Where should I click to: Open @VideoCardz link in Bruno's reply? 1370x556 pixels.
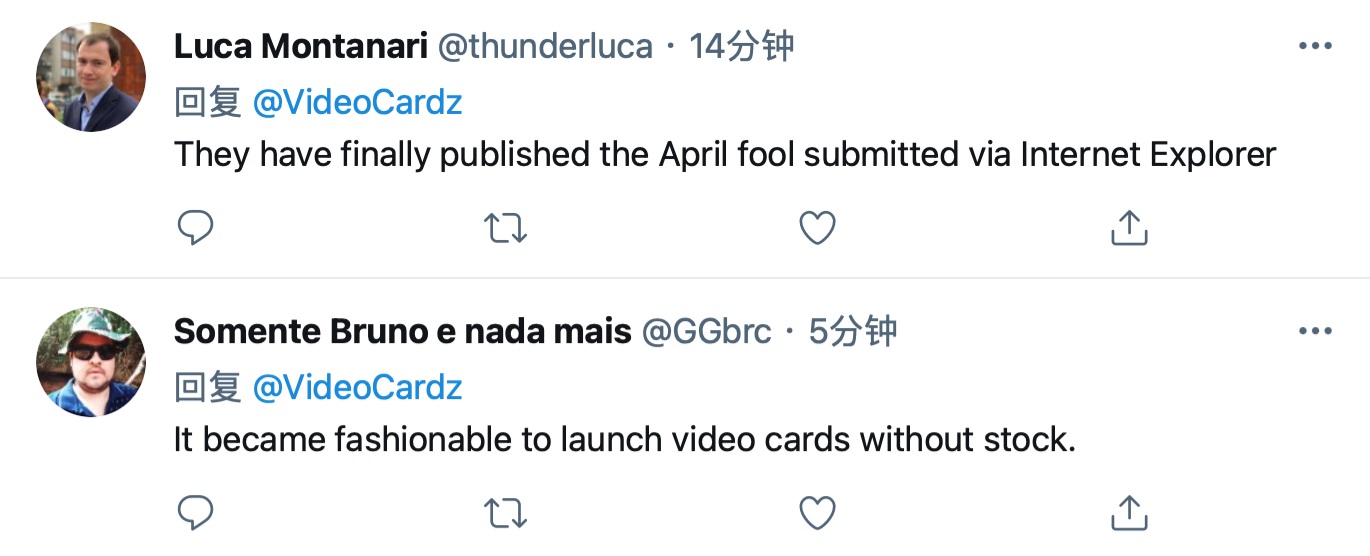(x=357, y=387)
